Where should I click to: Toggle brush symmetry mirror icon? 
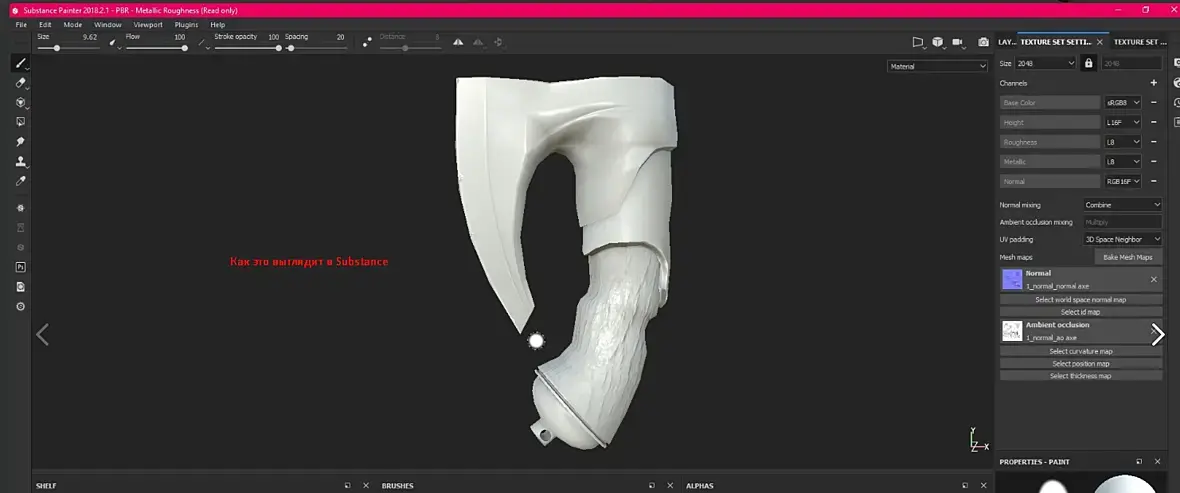click(x=459, y=42)
